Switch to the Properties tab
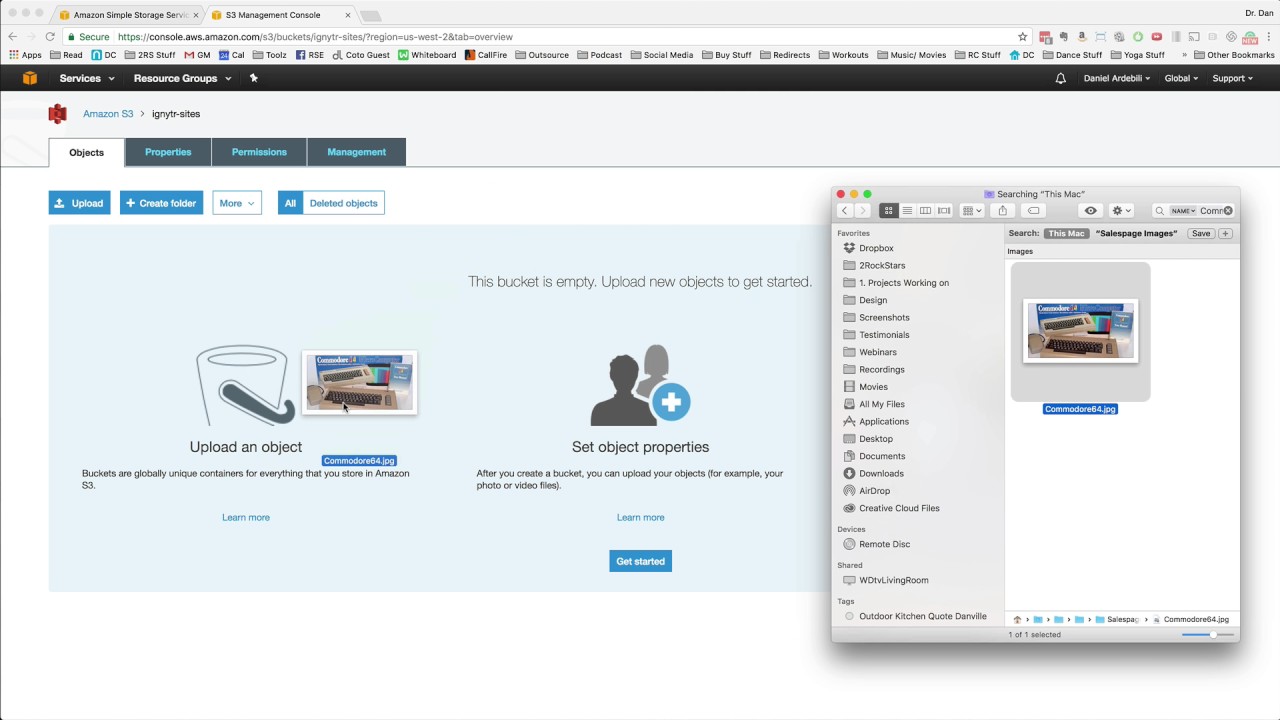The width and height of the screenshot is (1280, 720). click(x=168, y=152)
